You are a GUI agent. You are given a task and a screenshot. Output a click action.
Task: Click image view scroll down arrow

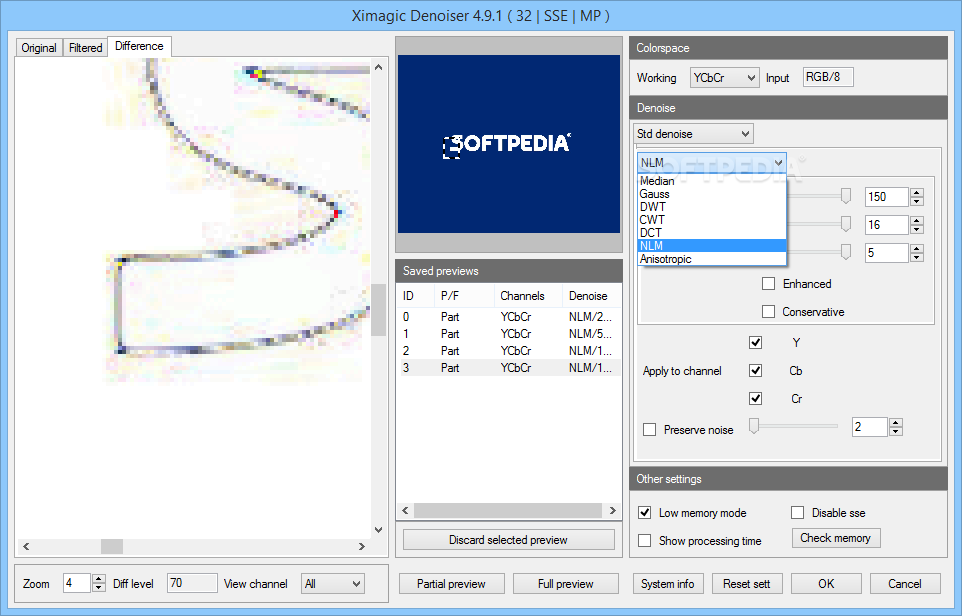point(379,529)
